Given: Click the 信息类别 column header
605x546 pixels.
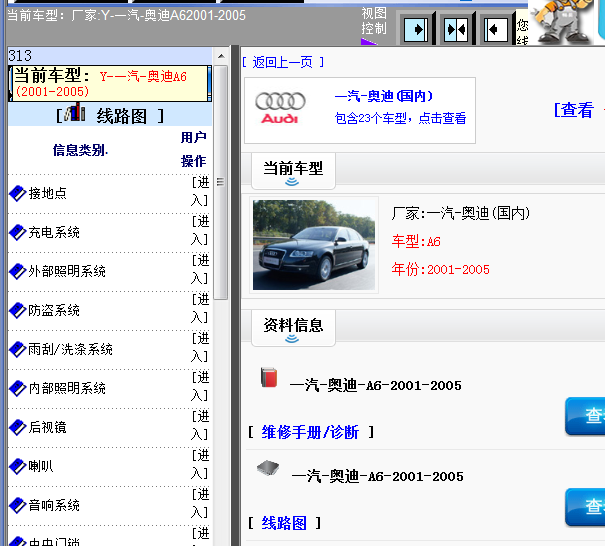Looking at the screenshot, I should coord(80,150).
